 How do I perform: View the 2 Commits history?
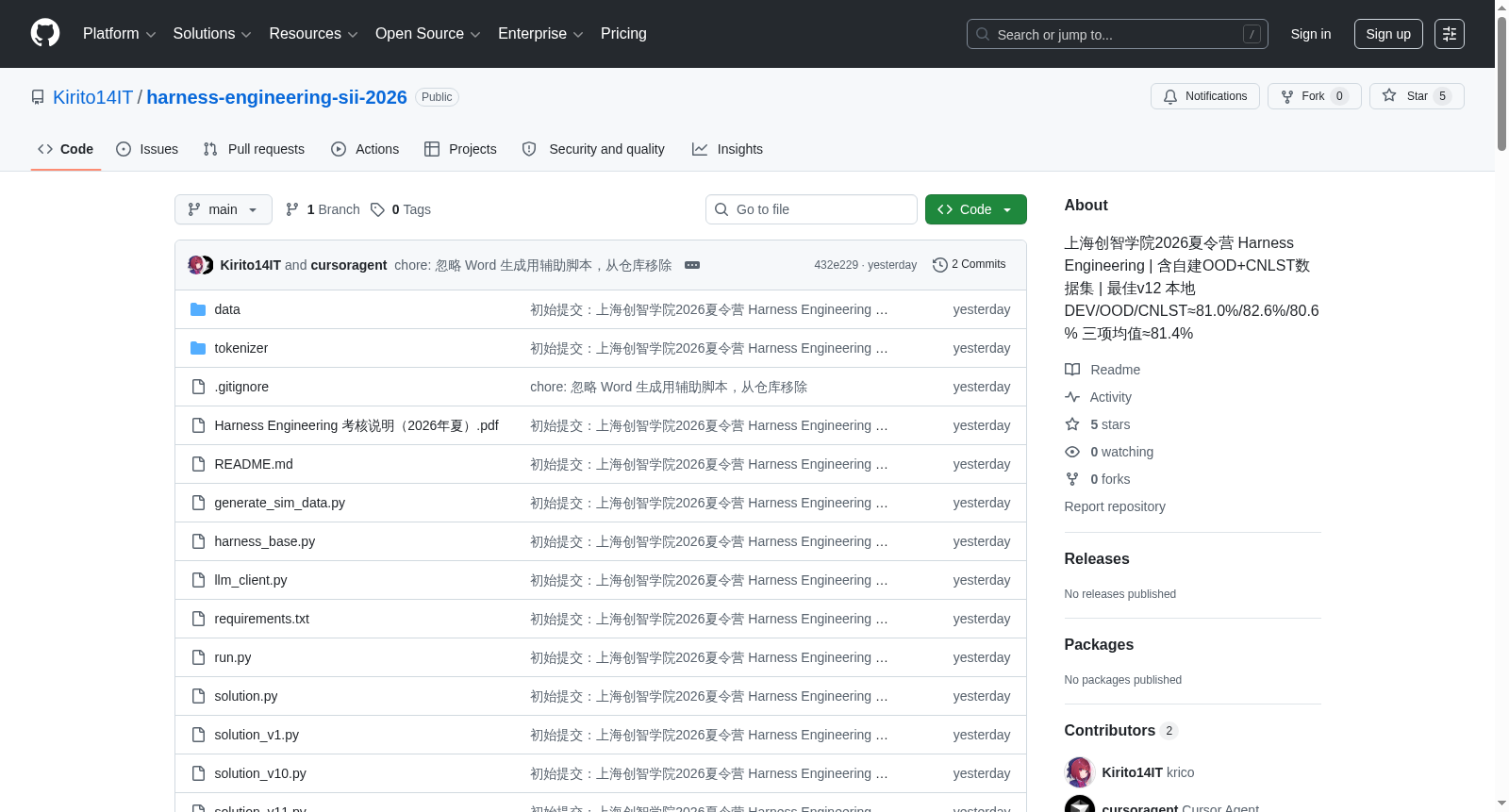coord(969,265)
